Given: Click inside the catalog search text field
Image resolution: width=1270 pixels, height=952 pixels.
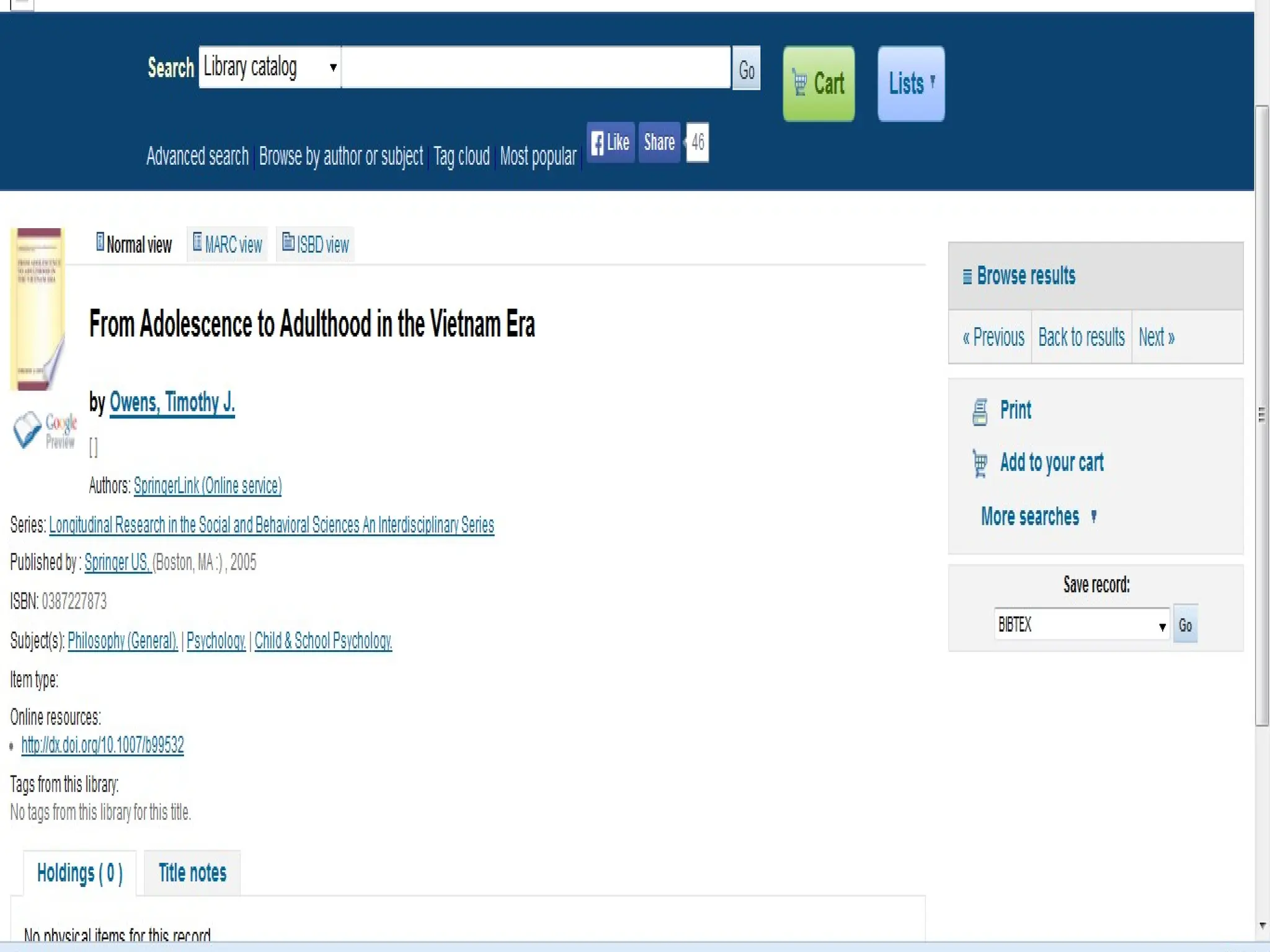Looking at the screenshot, I should (536, 67).
